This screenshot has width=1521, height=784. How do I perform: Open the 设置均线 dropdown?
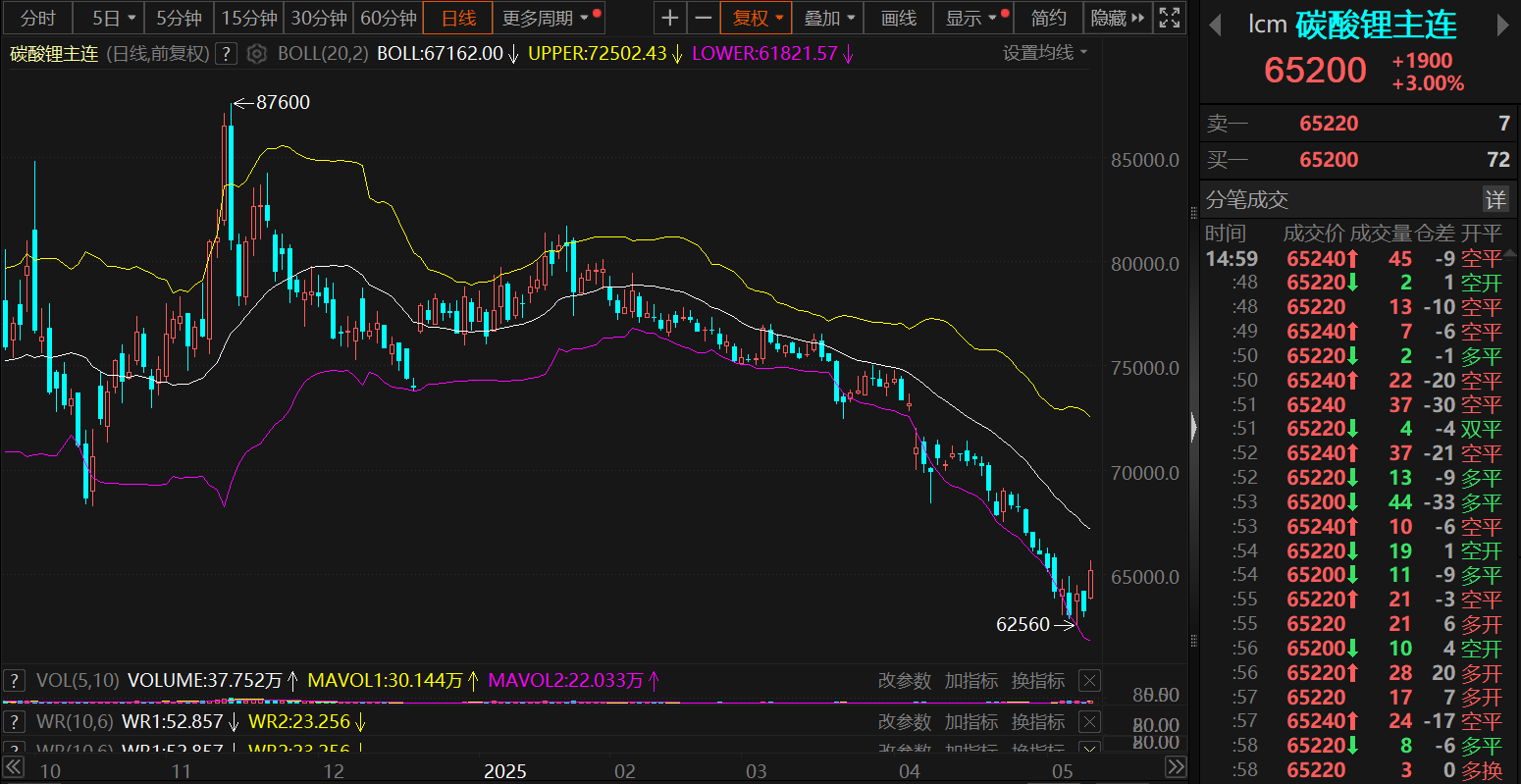(x=1045, y=53)
